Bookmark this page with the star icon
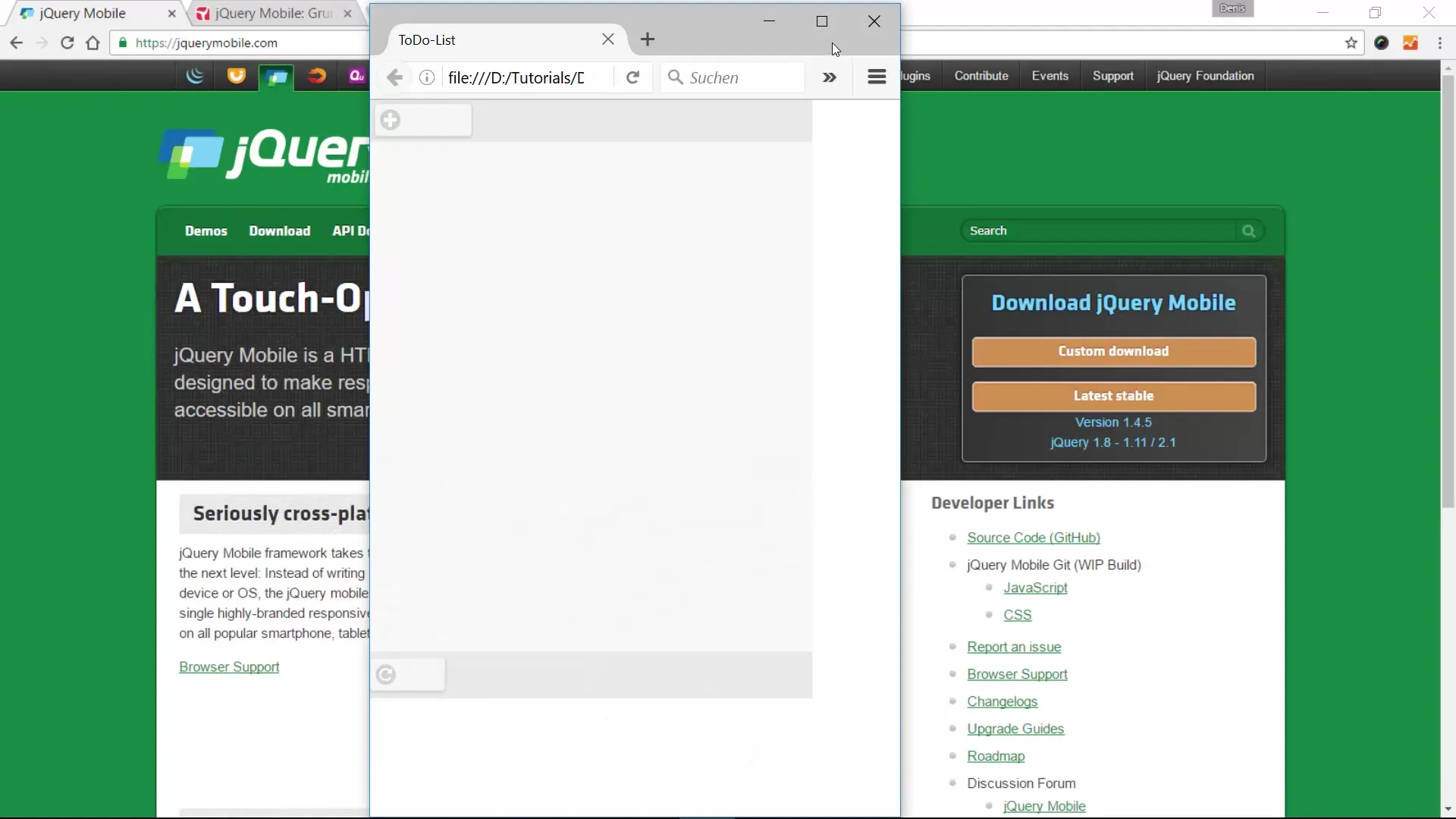This screenshot has width=1456, height=819. [1351, 43]
